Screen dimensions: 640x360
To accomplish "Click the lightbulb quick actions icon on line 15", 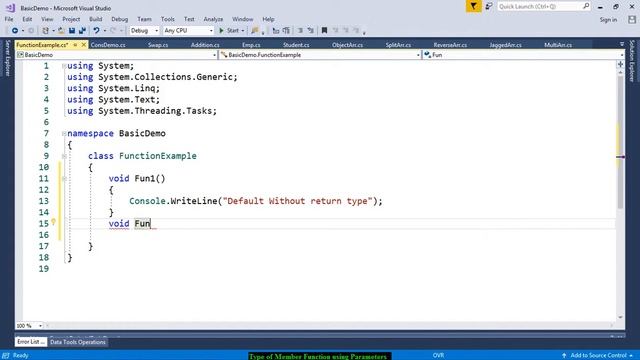I will [53, 222].
